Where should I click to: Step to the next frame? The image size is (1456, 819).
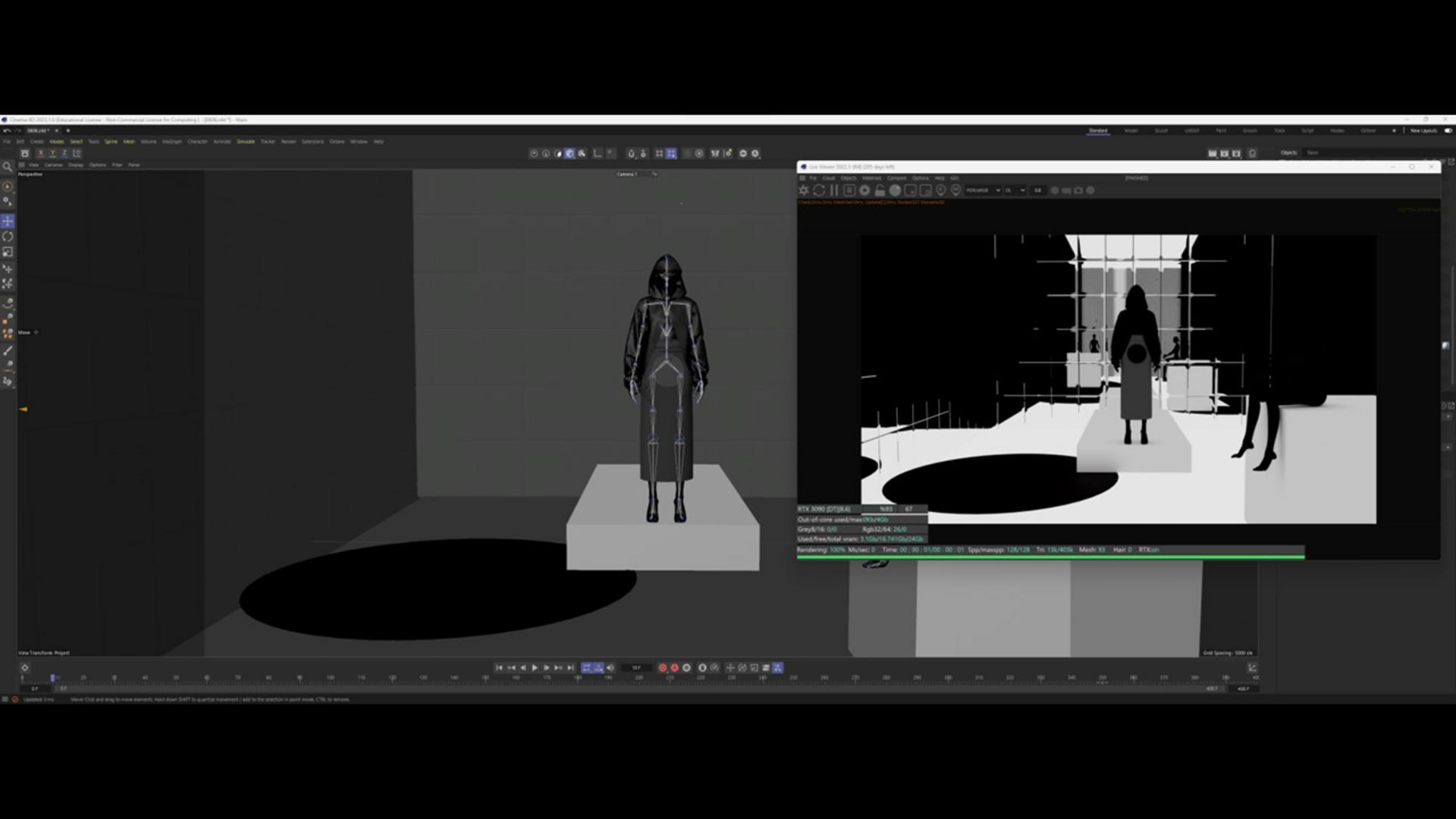547,668
